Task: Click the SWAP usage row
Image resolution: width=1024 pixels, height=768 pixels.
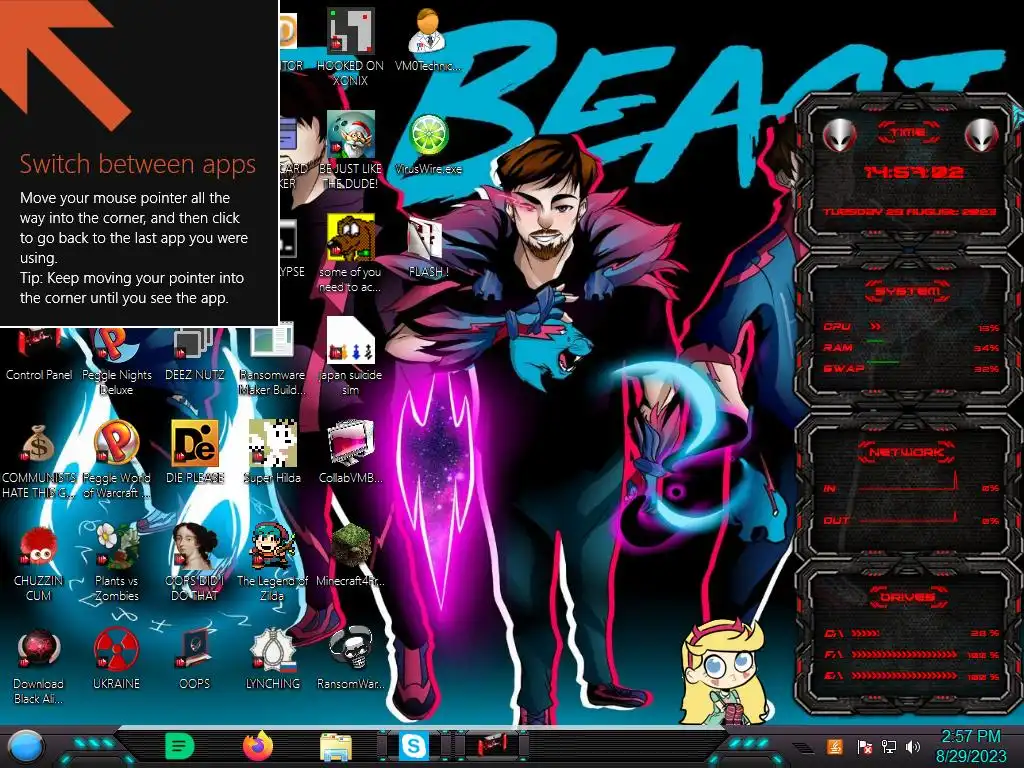Action: [x=912, y=368]
